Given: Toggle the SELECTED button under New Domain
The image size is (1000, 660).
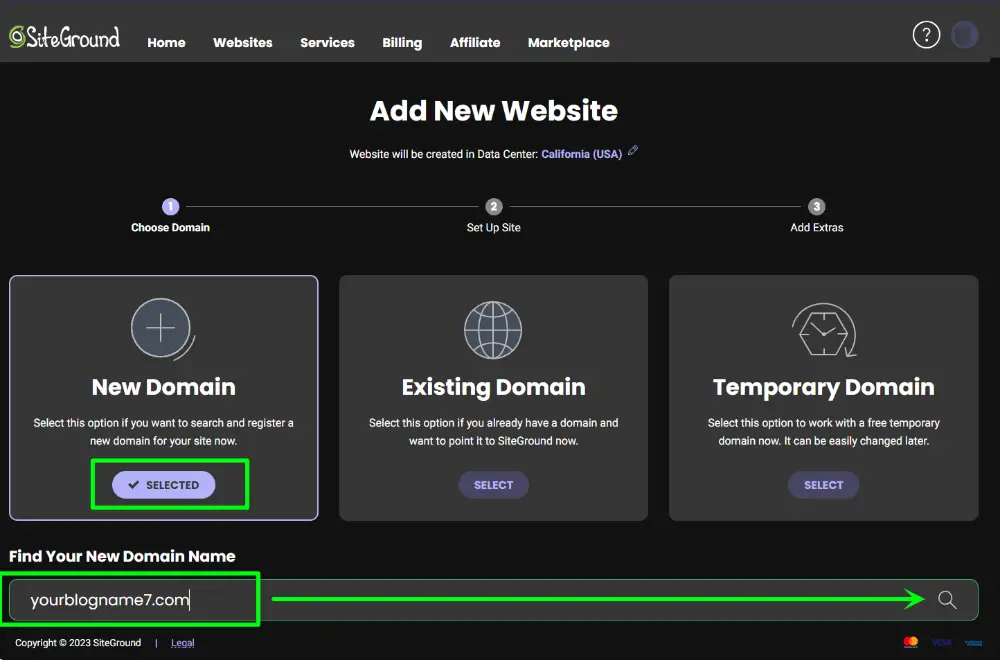Looking at the screenshot, I should (164, 485).
